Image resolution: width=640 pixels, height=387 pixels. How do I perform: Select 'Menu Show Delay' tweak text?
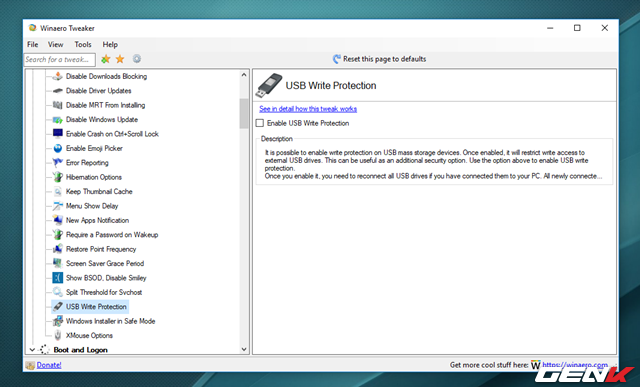92,206
